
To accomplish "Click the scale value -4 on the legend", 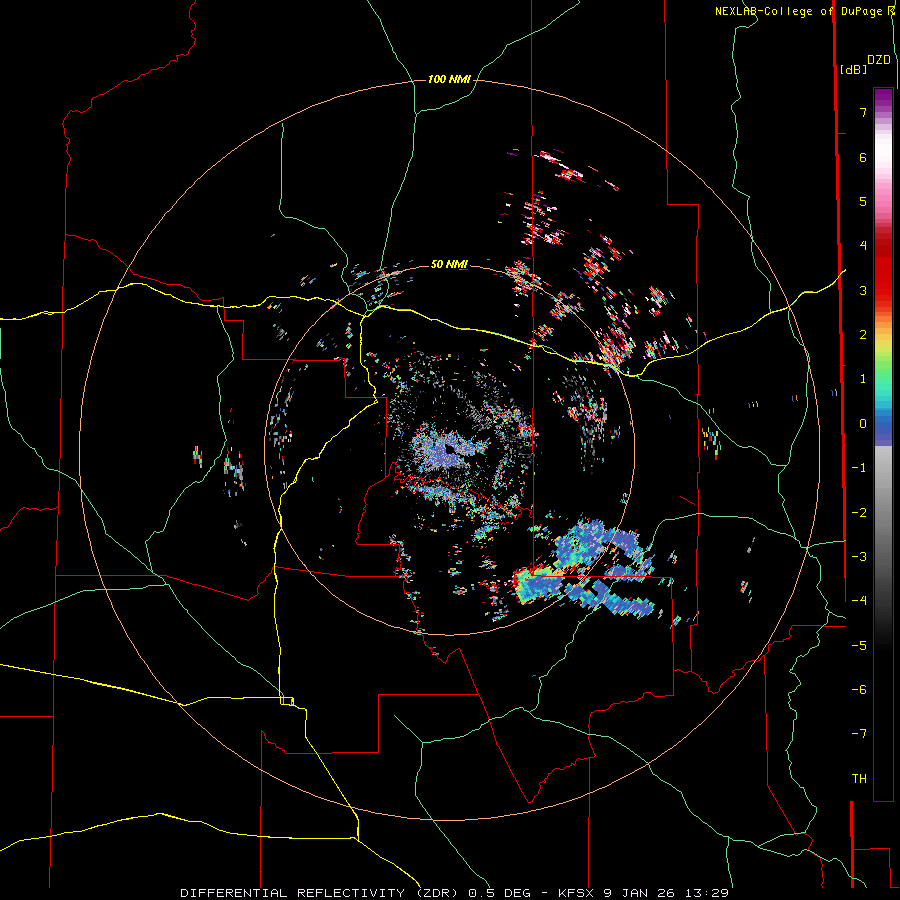I will (x=859, y=601).
